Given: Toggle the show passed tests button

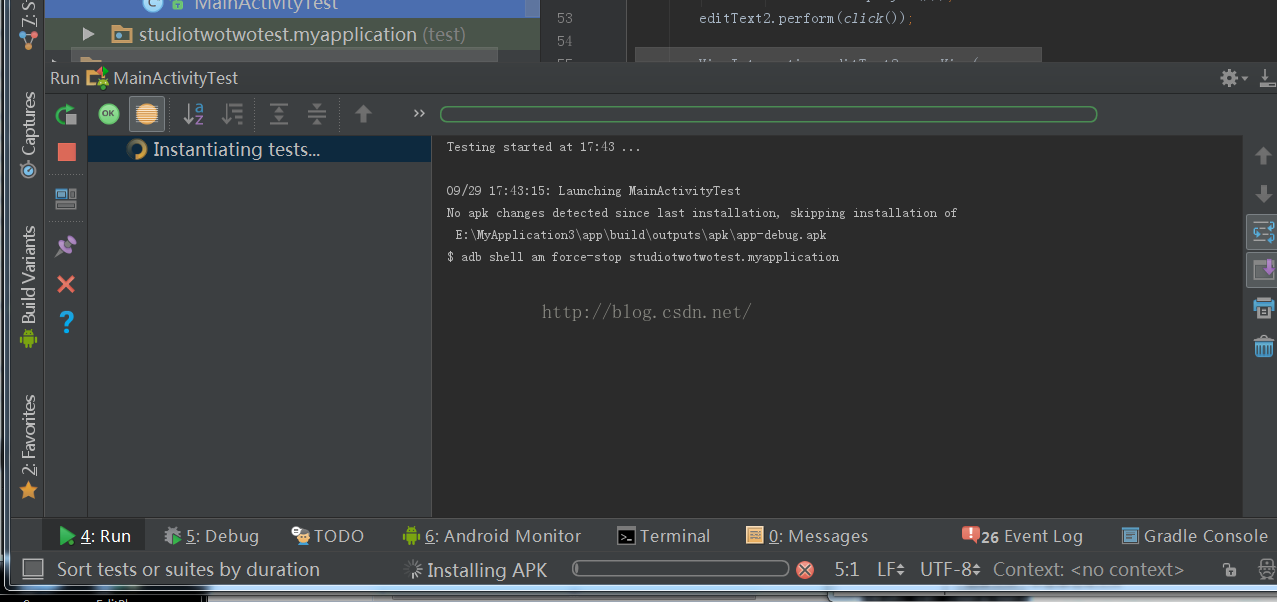Looking at the screenshot, I should [108, 114].
